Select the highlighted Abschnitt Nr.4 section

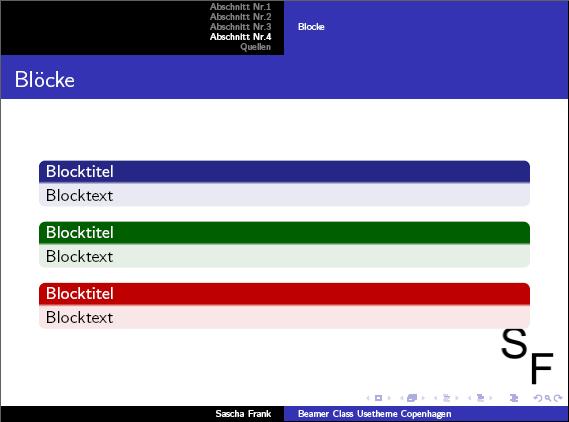click(240, 37)
